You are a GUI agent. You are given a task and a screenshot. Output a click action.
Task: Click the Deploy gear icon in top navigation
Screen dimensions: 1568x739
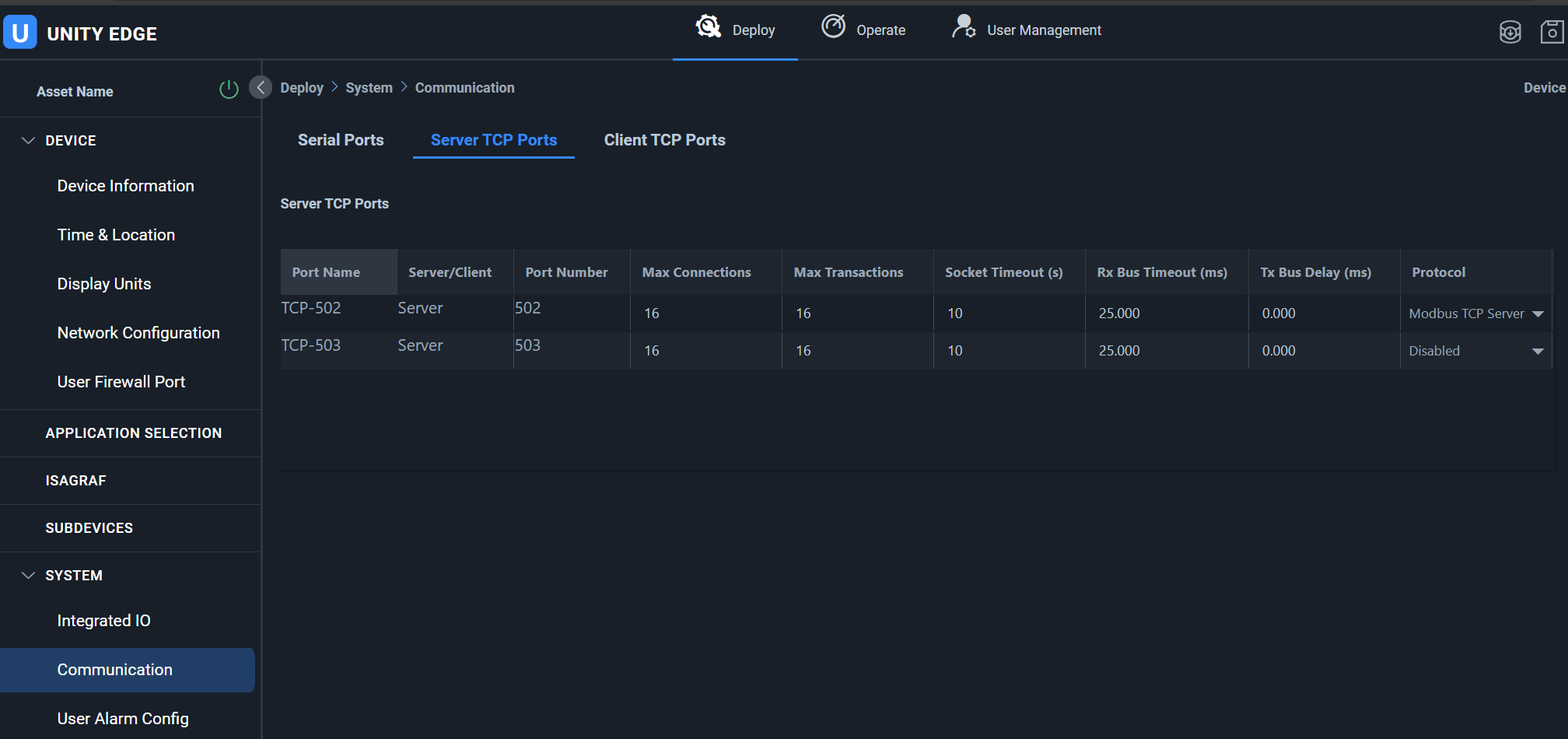pos(708,27)
